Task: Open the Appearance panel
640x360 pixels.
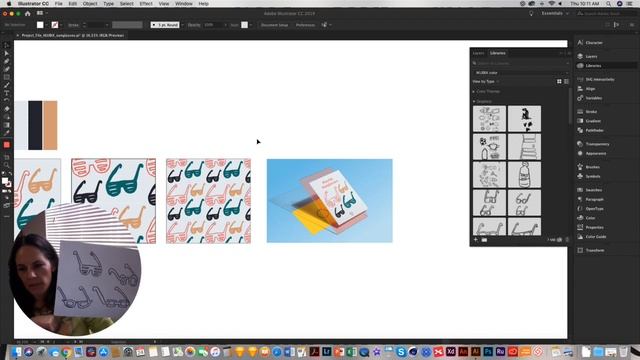Action: pos(592,153)
